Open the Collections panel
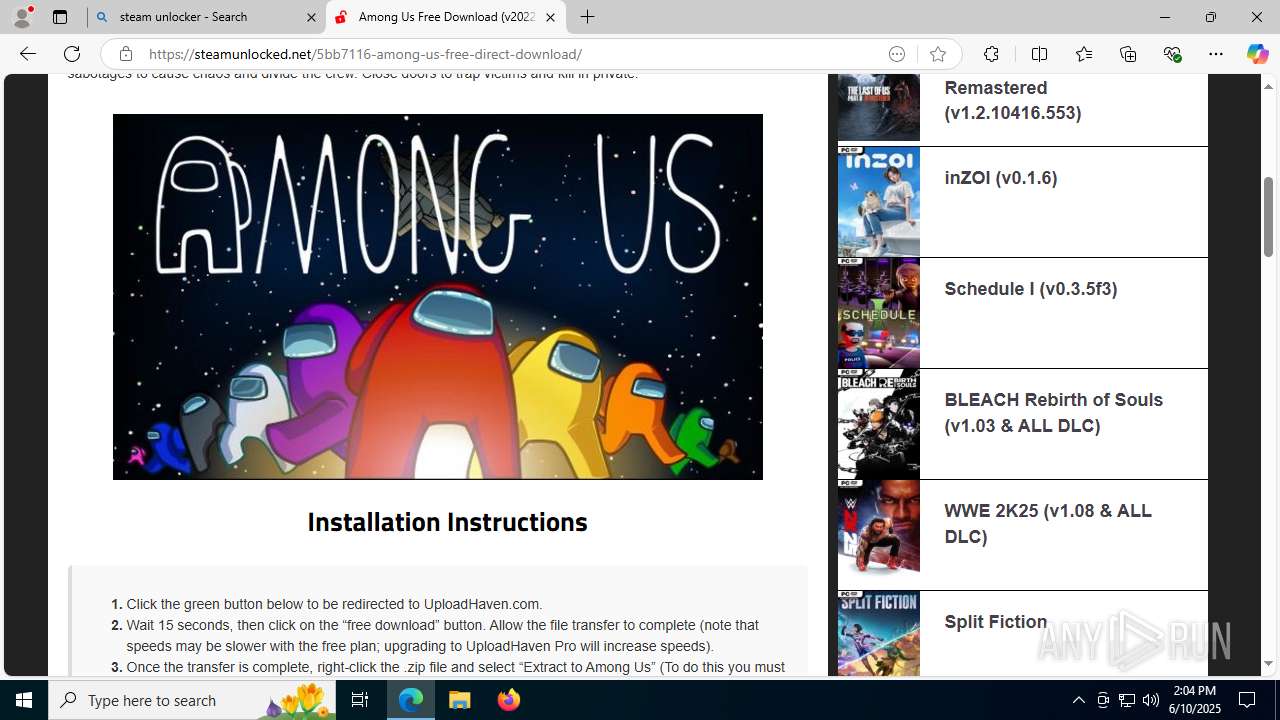 tap(1128, 54)
